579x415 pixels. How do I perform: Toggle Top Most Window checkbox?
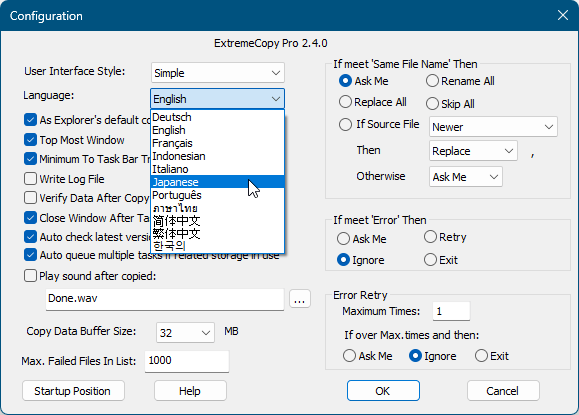point(30,140)
